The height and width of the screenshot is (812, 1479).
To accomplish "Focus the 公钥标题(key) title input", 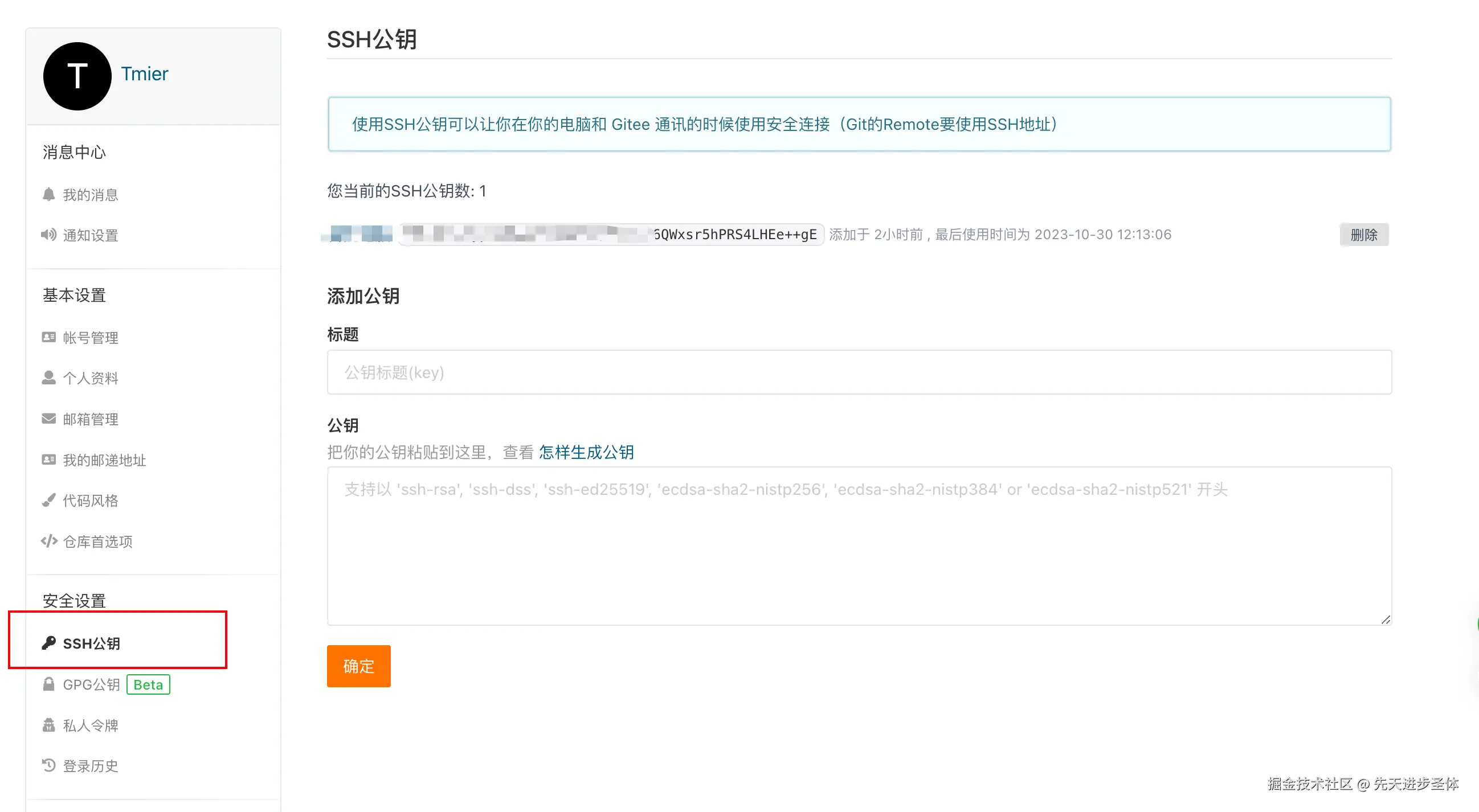I will tap(859, 372).
